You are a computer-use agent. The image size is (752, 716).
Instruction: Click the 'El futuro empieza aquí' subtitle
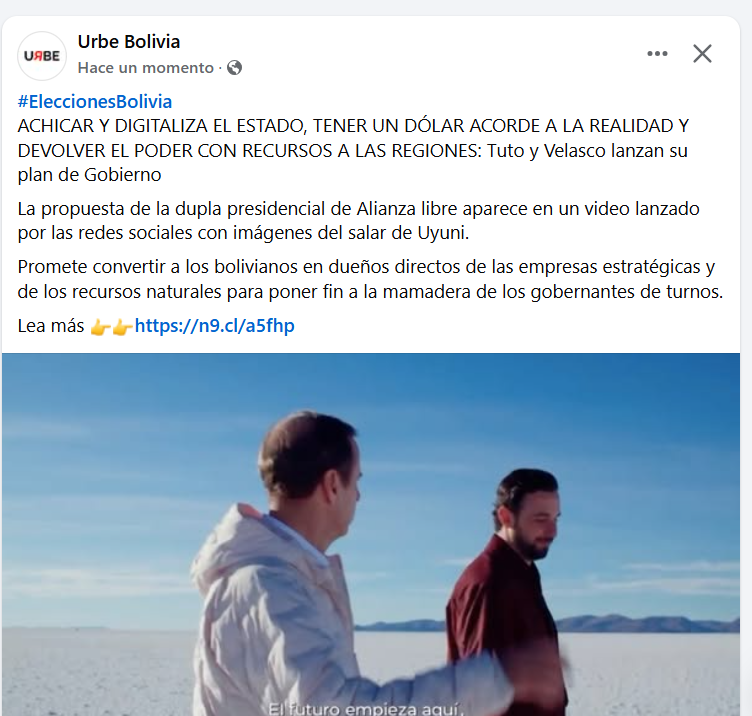point(365,709)
